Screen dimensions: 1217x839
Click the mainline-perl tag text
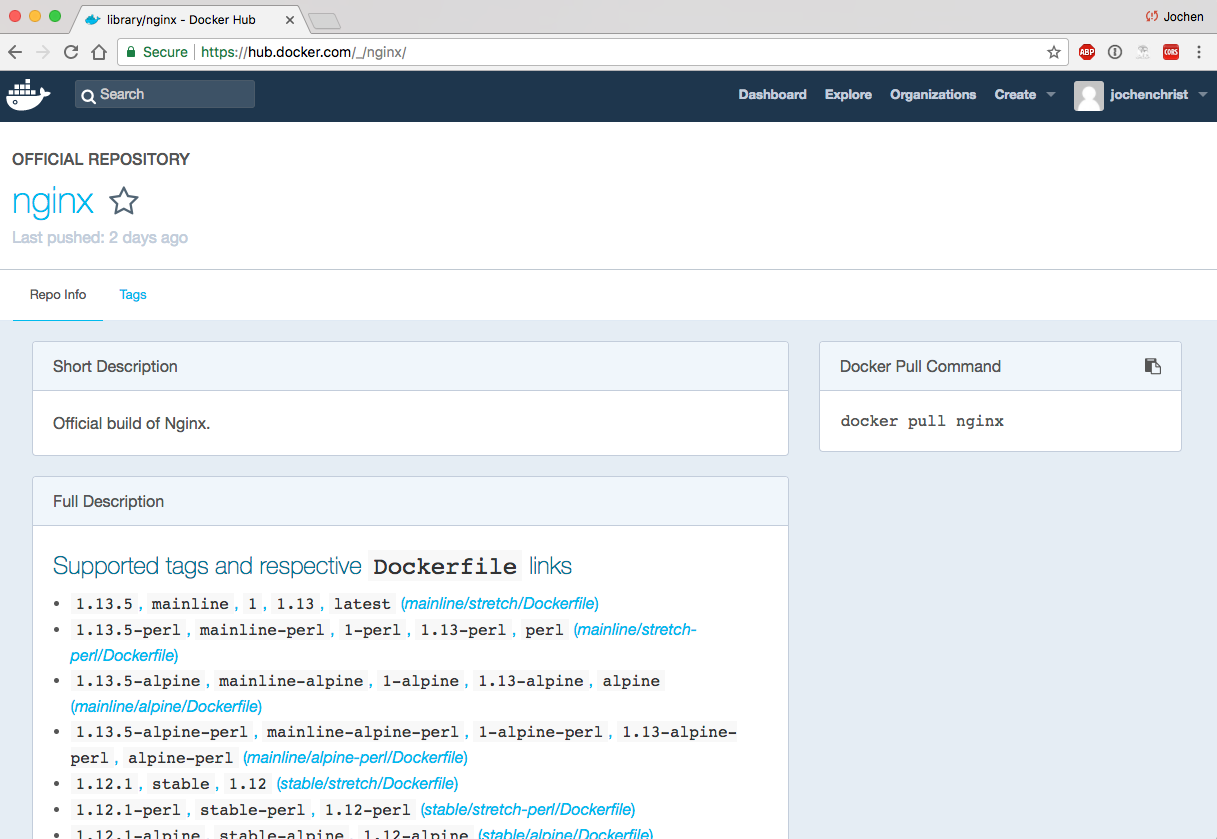(x=262, y=630)
